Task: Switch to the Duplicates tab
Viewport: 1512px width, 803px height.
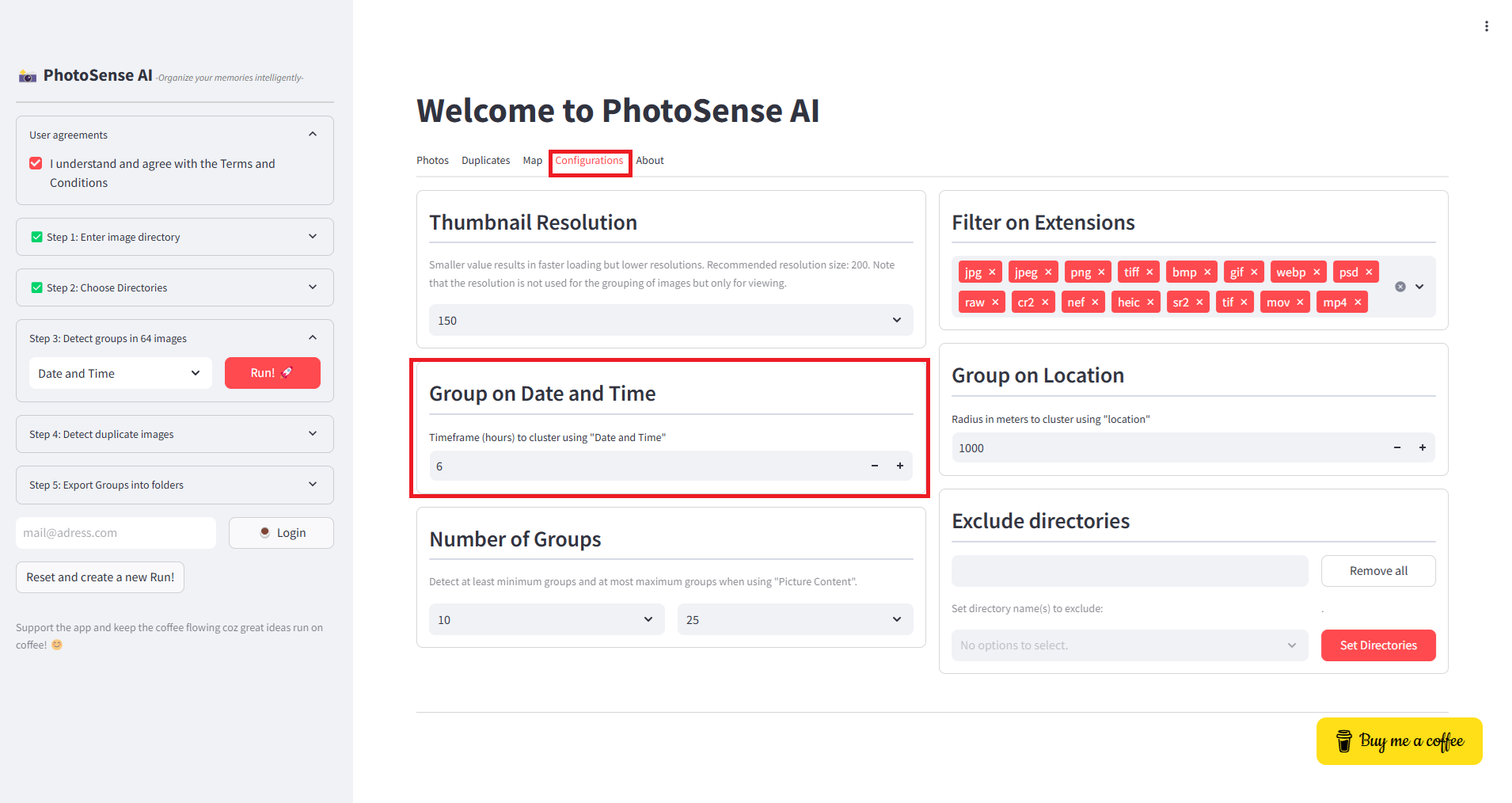Action: click(x=486, y=160)
